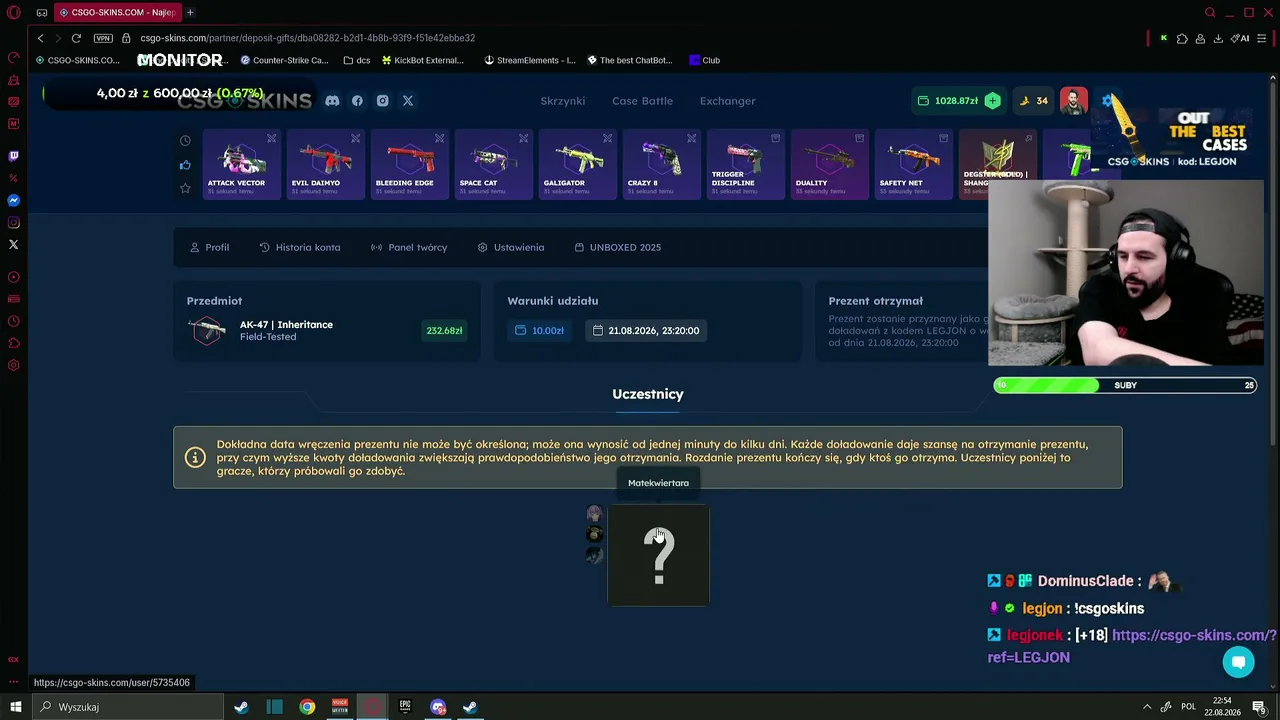
Task: Open the Exchanger menu item
Action: (728, 101)
